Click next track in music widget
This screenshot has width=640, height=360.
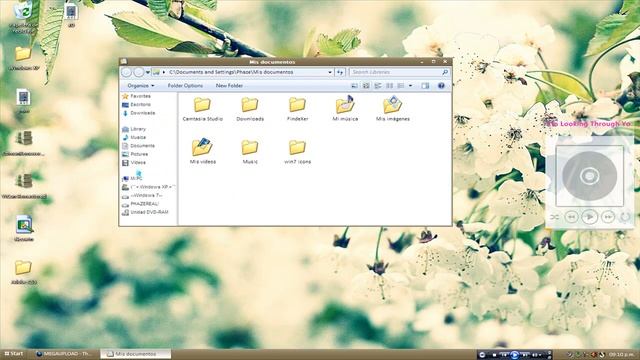point(608,217)
